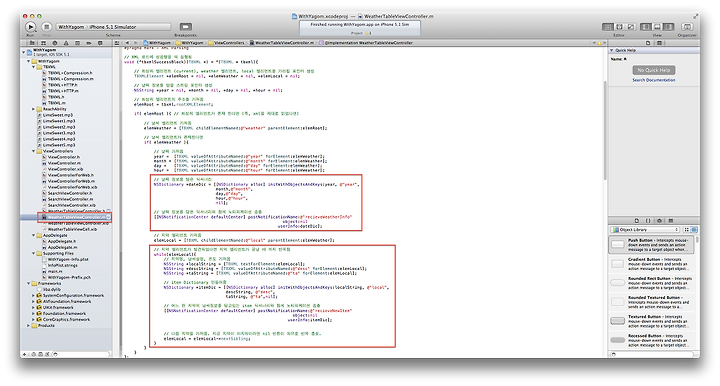
Task: Show the Log navigator
Action: pyautogui.click(x=100, y=43)
